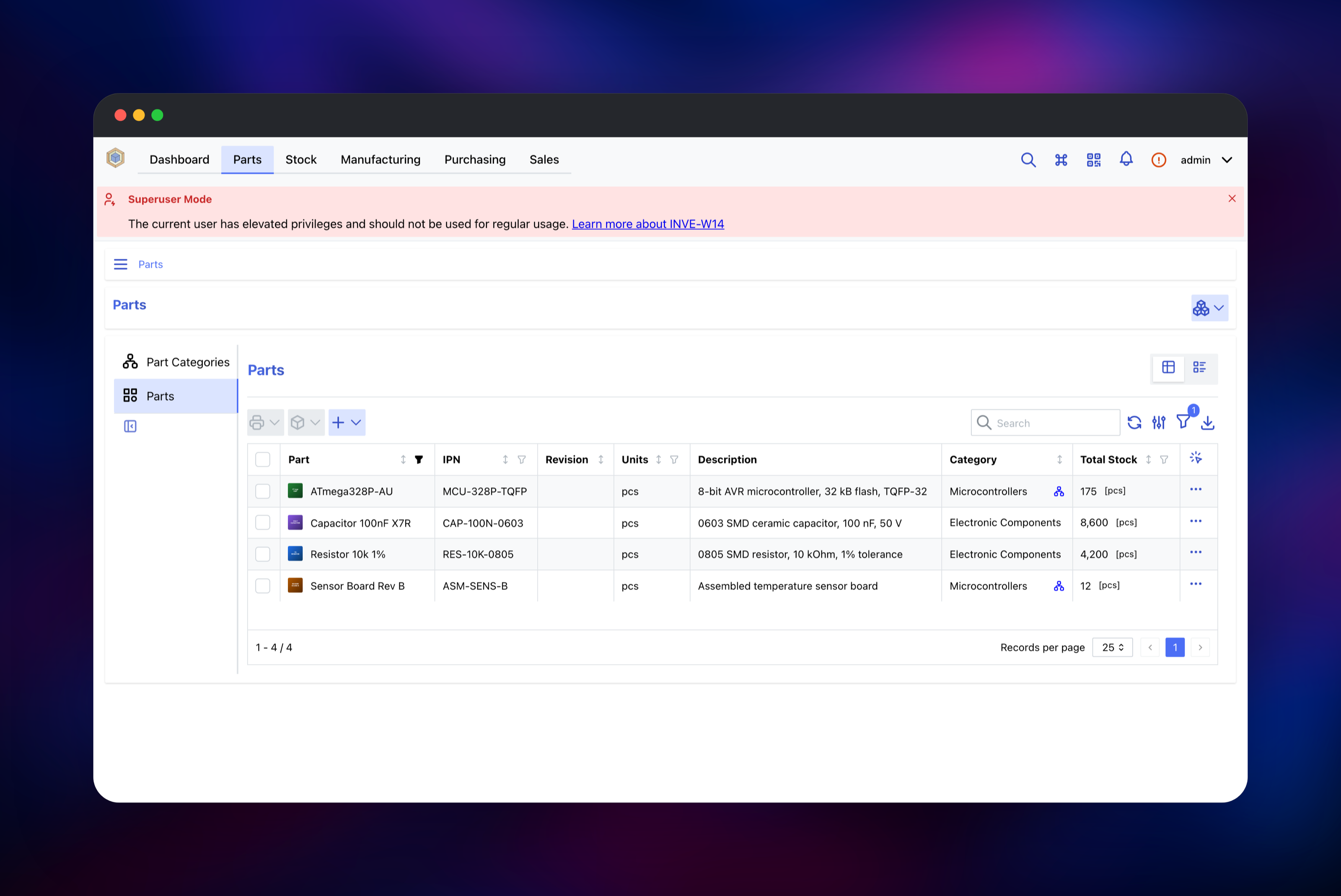Check the Sensor Board Rev B checkbox
This screenshot has width=1341, height=896.
(263, 586)
